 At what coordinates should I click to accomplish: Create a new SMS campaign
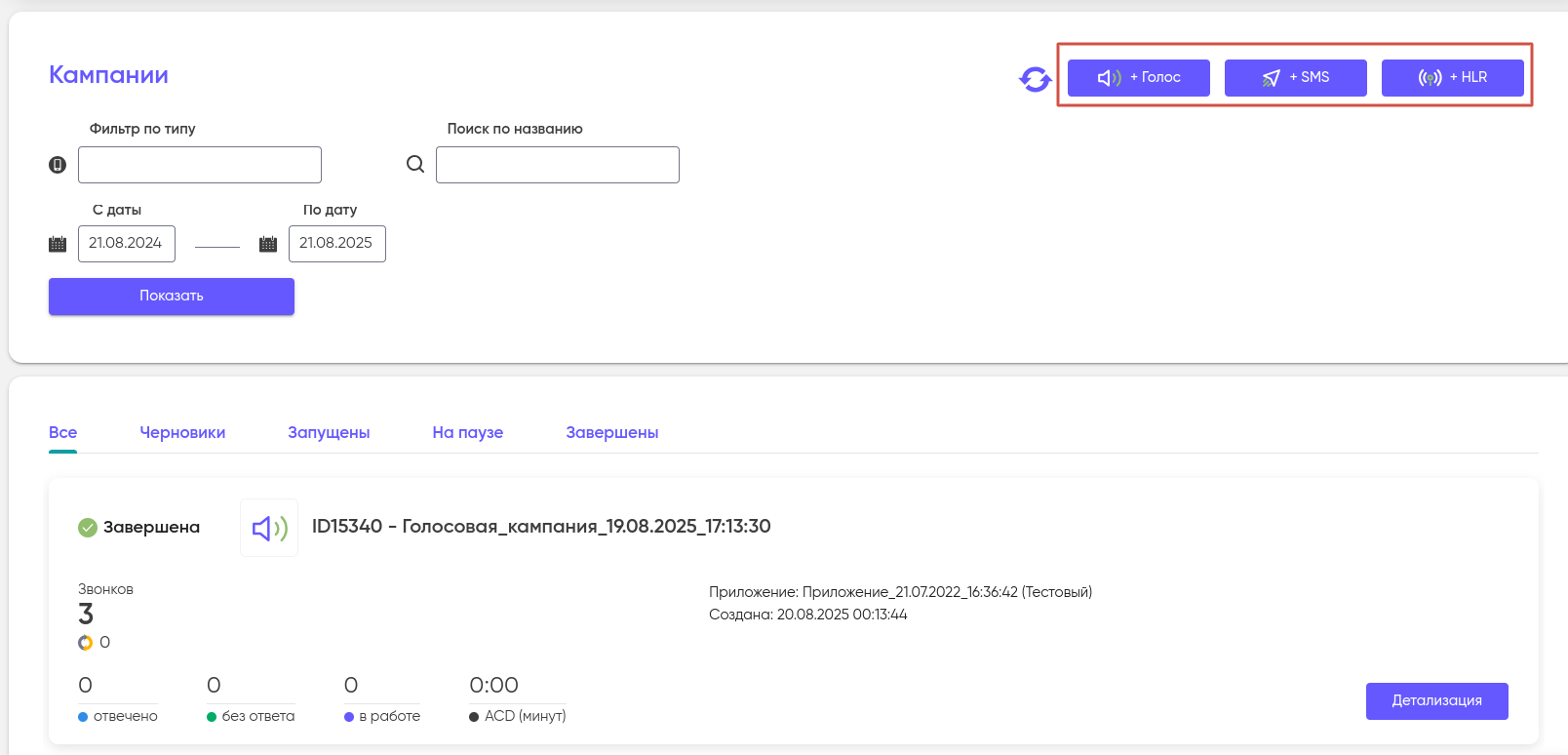(1295, 78)
